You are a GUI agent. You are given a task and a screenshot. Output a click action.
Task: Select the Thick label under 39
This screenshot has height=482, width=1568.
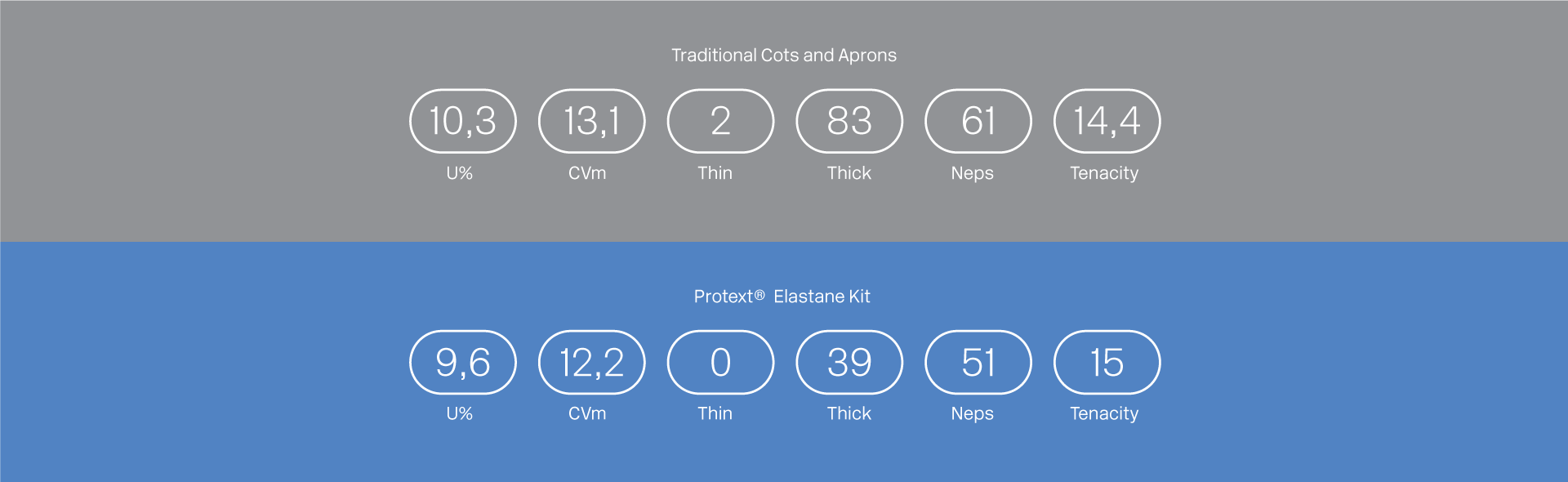[849, 413]
